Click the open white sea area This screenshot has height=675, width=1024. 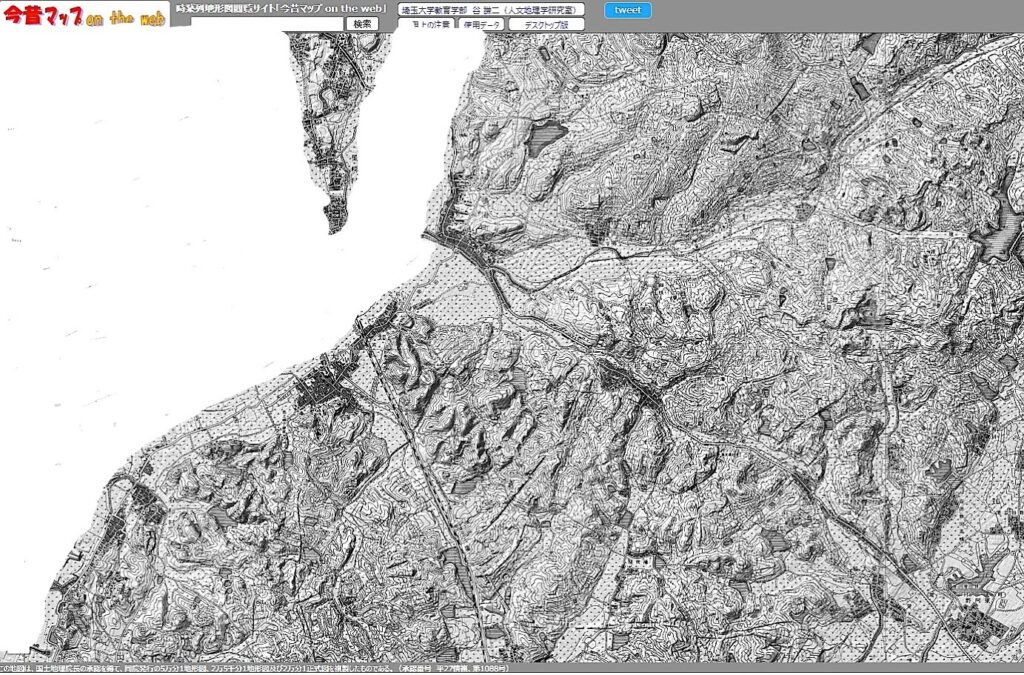[150, 200]
